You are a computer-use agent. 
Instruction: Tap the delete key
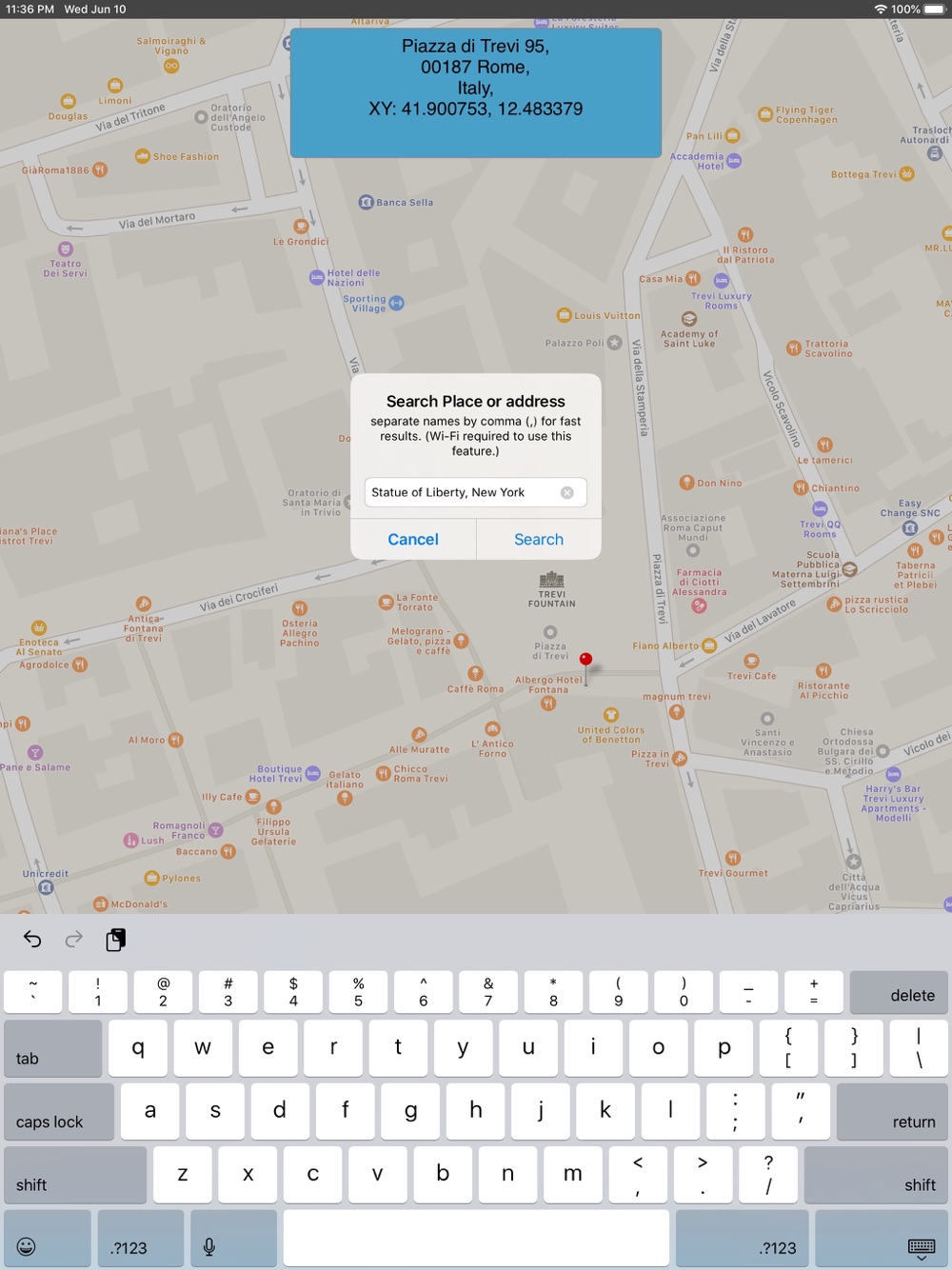click(899, 992)
